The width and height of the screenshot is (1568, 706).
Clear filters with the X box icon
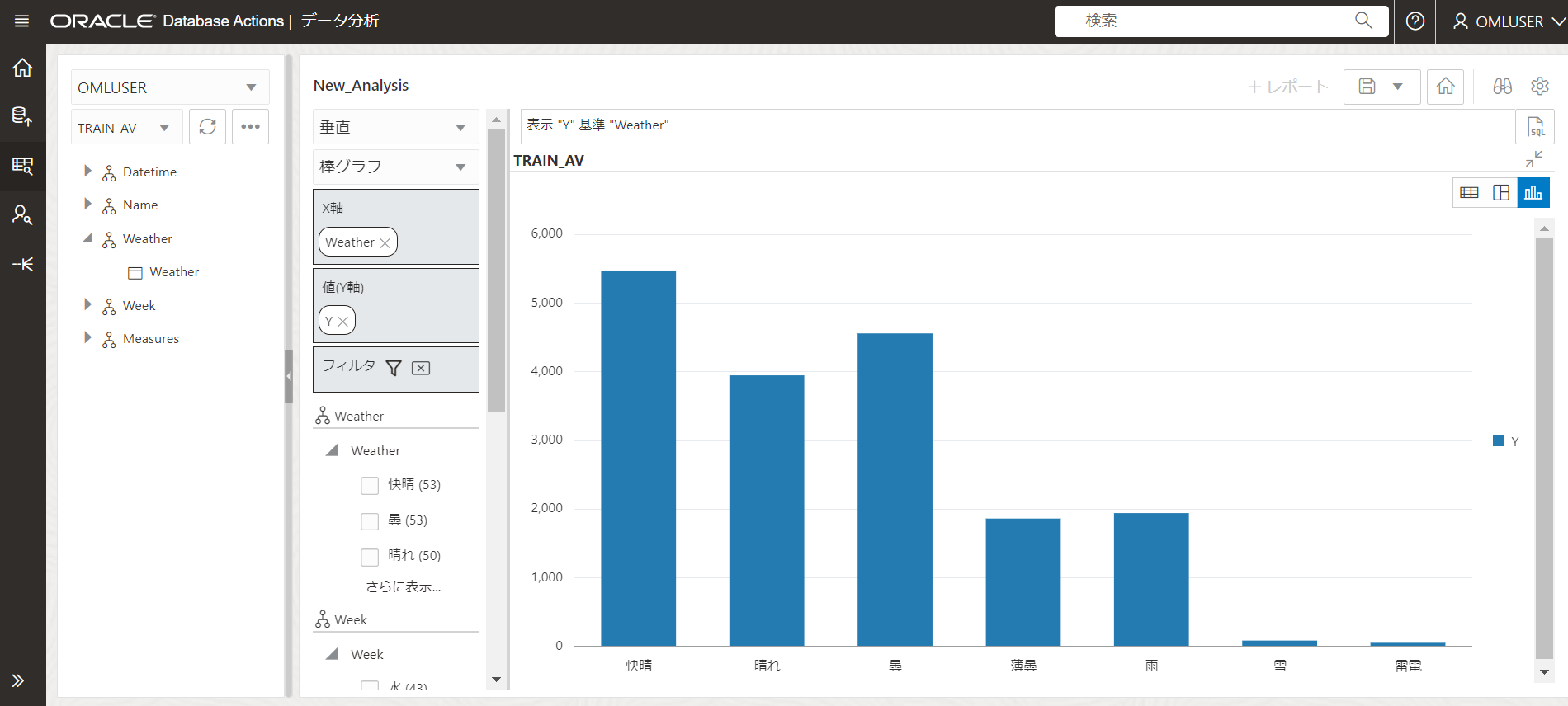click(x=421, y=368)
